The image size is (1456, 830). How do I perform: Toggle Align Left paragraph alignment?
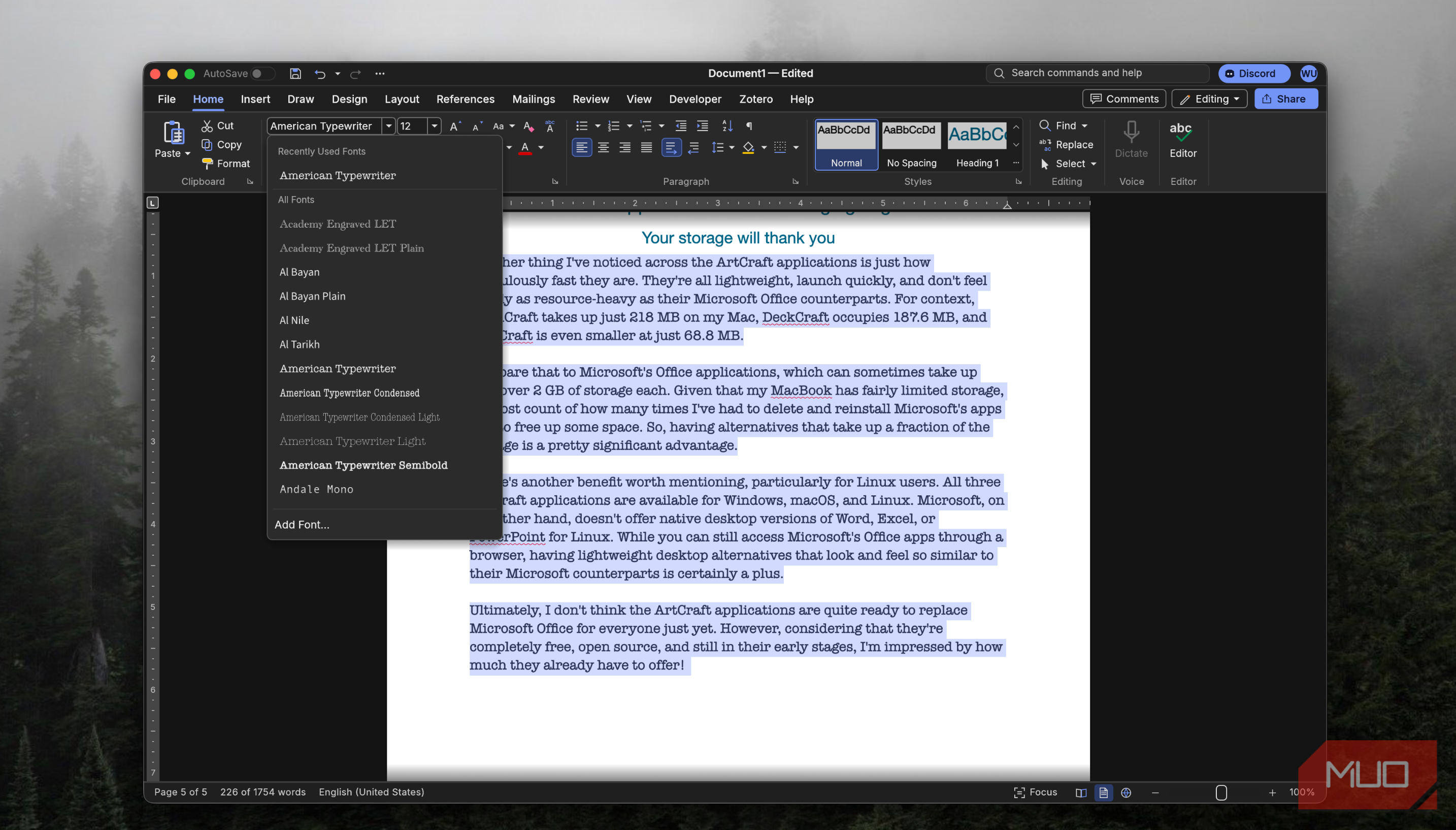pos(582,148)
